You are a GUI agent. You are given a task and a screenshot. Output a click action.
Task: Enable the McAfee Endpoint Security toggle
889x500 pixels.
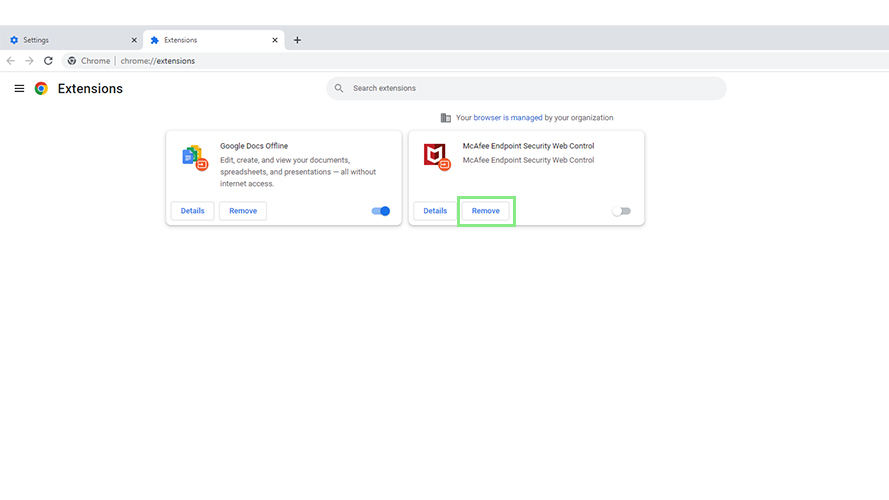click(621, 211)
